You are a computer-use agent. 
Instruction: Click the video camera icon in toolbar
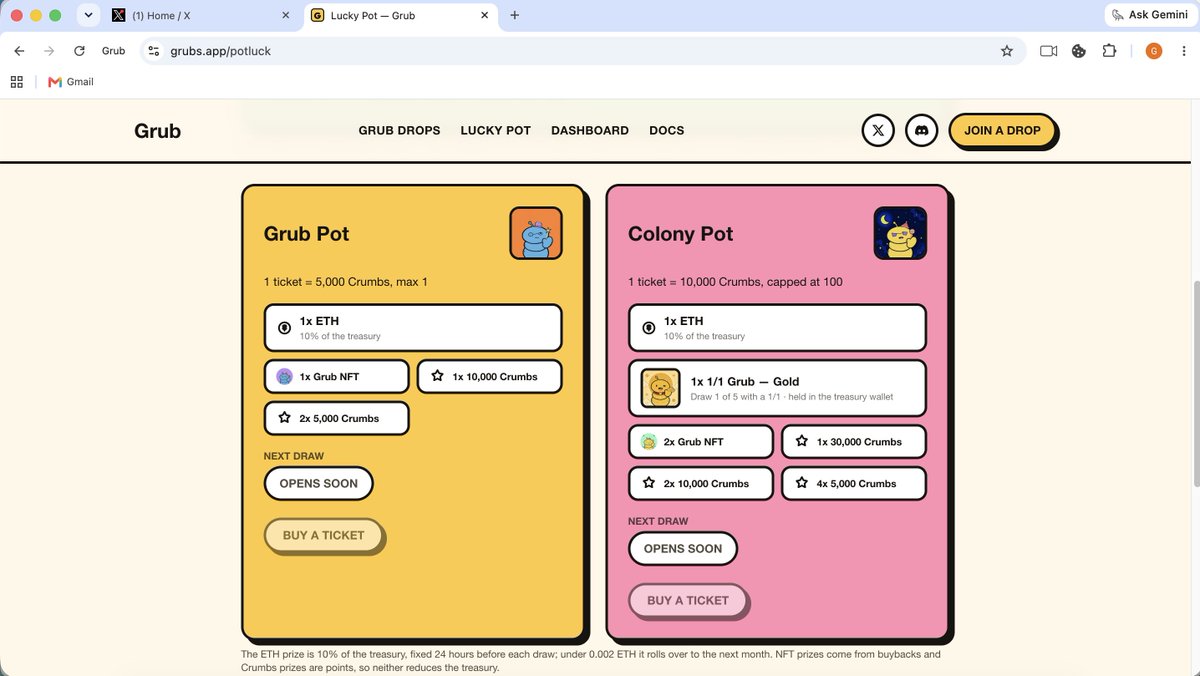(1048, 51)
